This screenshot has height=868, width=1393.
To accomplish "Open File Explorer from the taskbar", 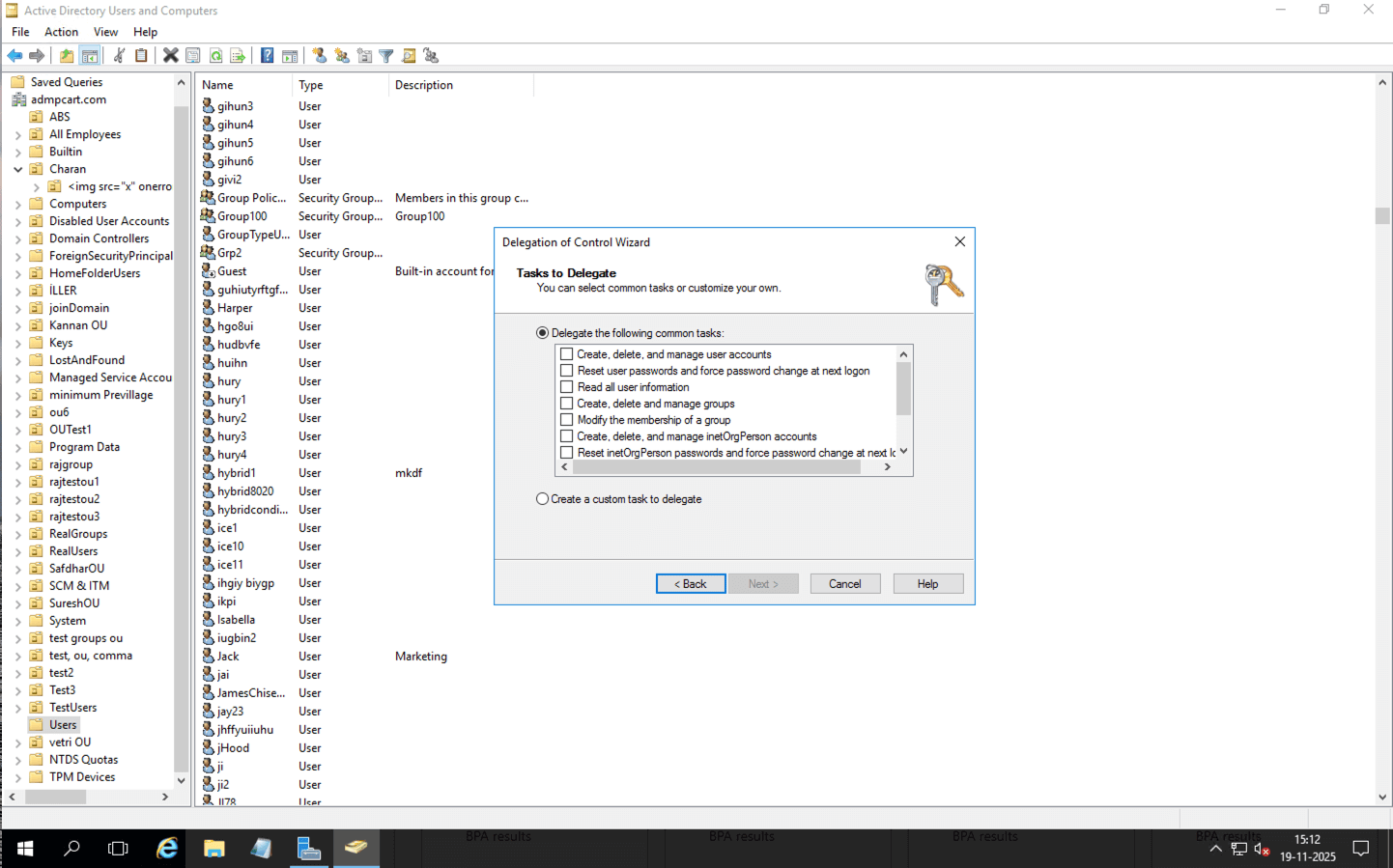I will 214,849.
